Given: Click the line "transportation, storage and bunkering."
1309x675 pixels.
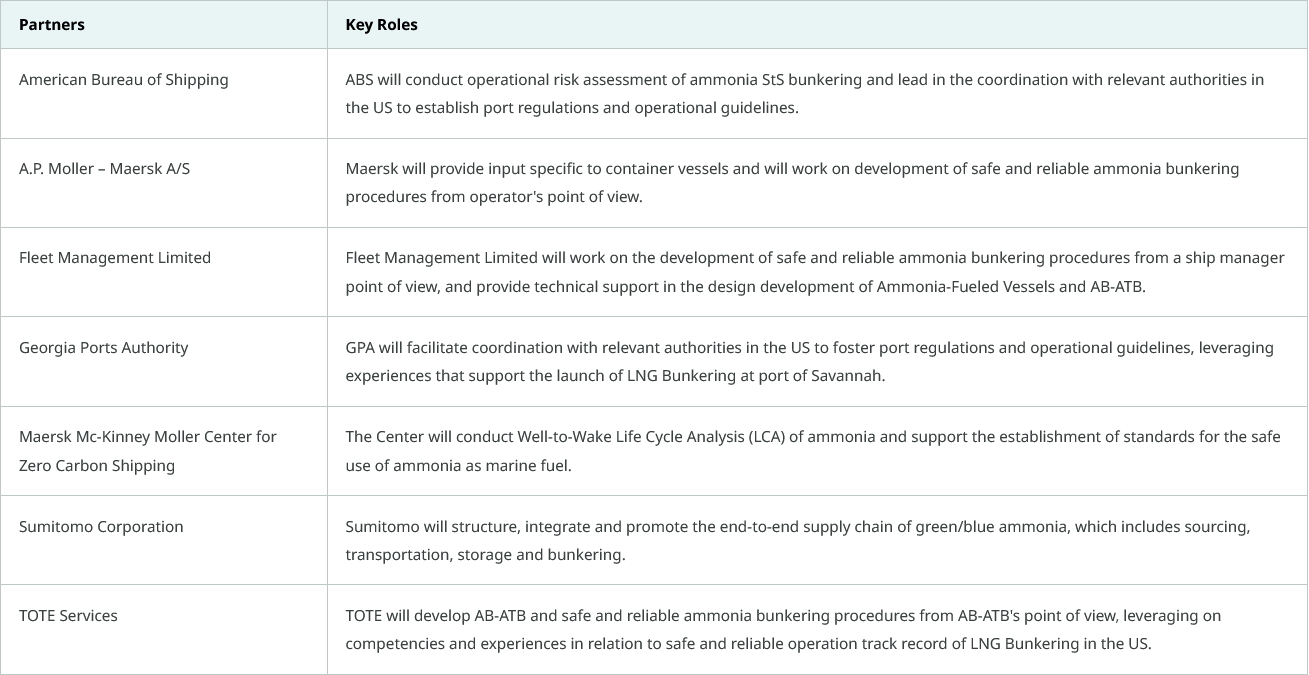Looking at the screenshot, I should click(485, 555).
